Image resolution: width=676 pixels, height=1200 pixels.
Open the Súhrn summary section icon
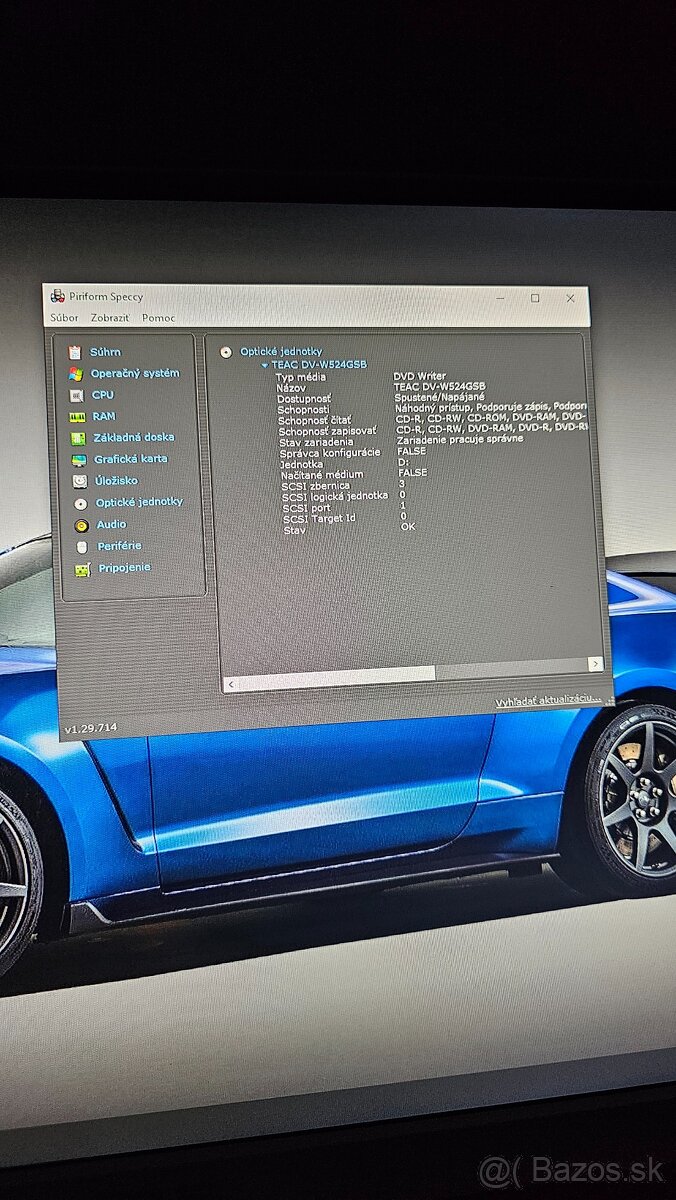tap(74, 352)
